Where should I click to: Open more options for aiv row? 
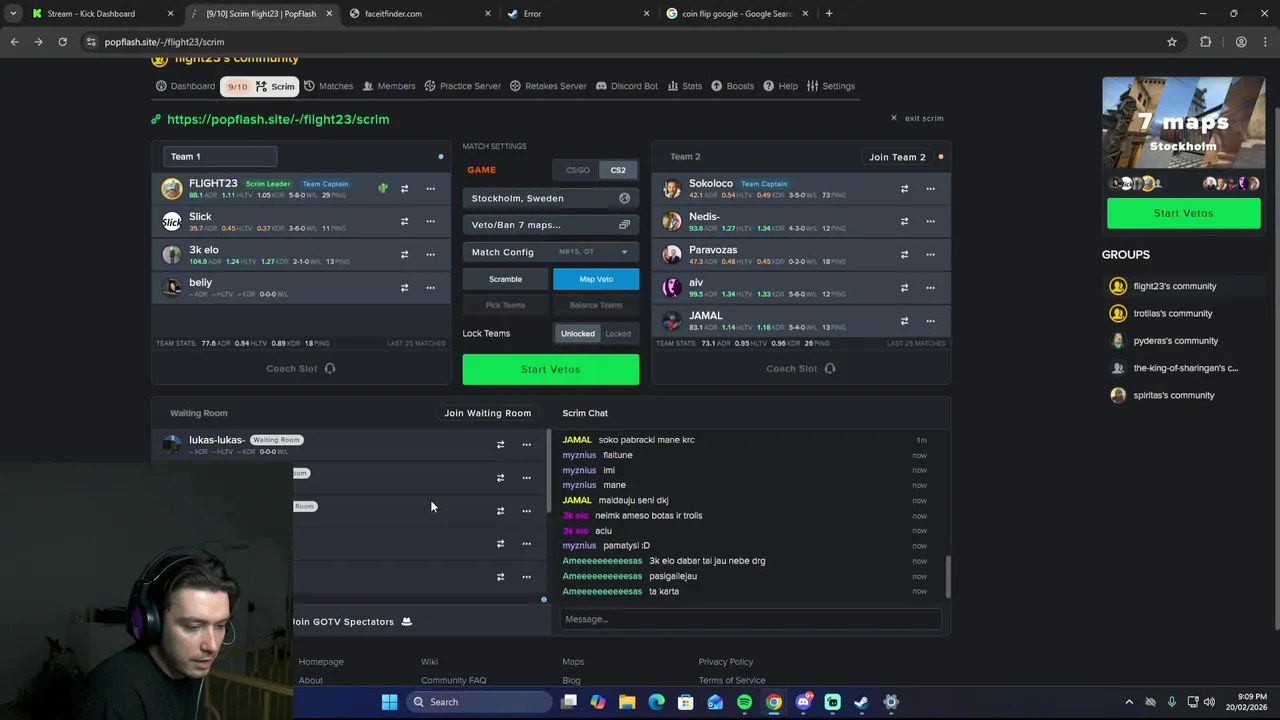click(930, 288)
